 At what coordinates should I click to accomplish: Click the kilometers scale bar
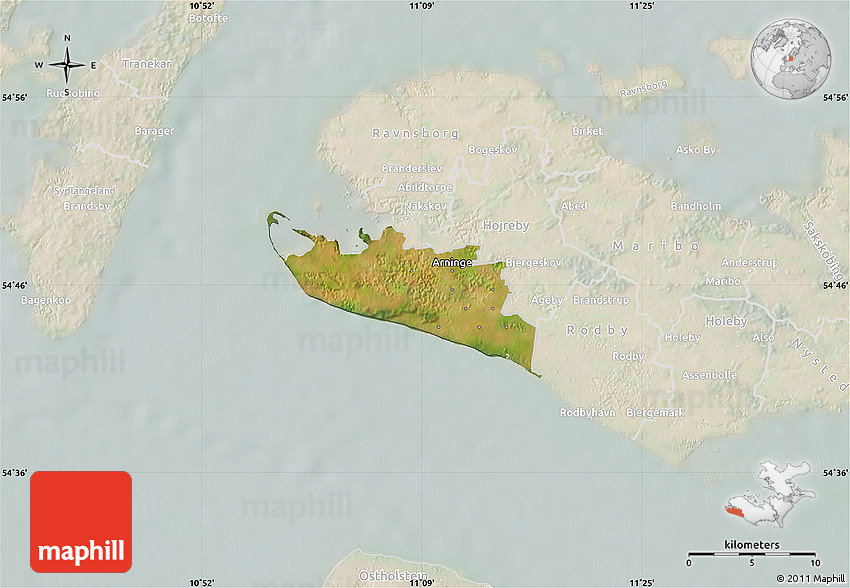pos(753,552)
